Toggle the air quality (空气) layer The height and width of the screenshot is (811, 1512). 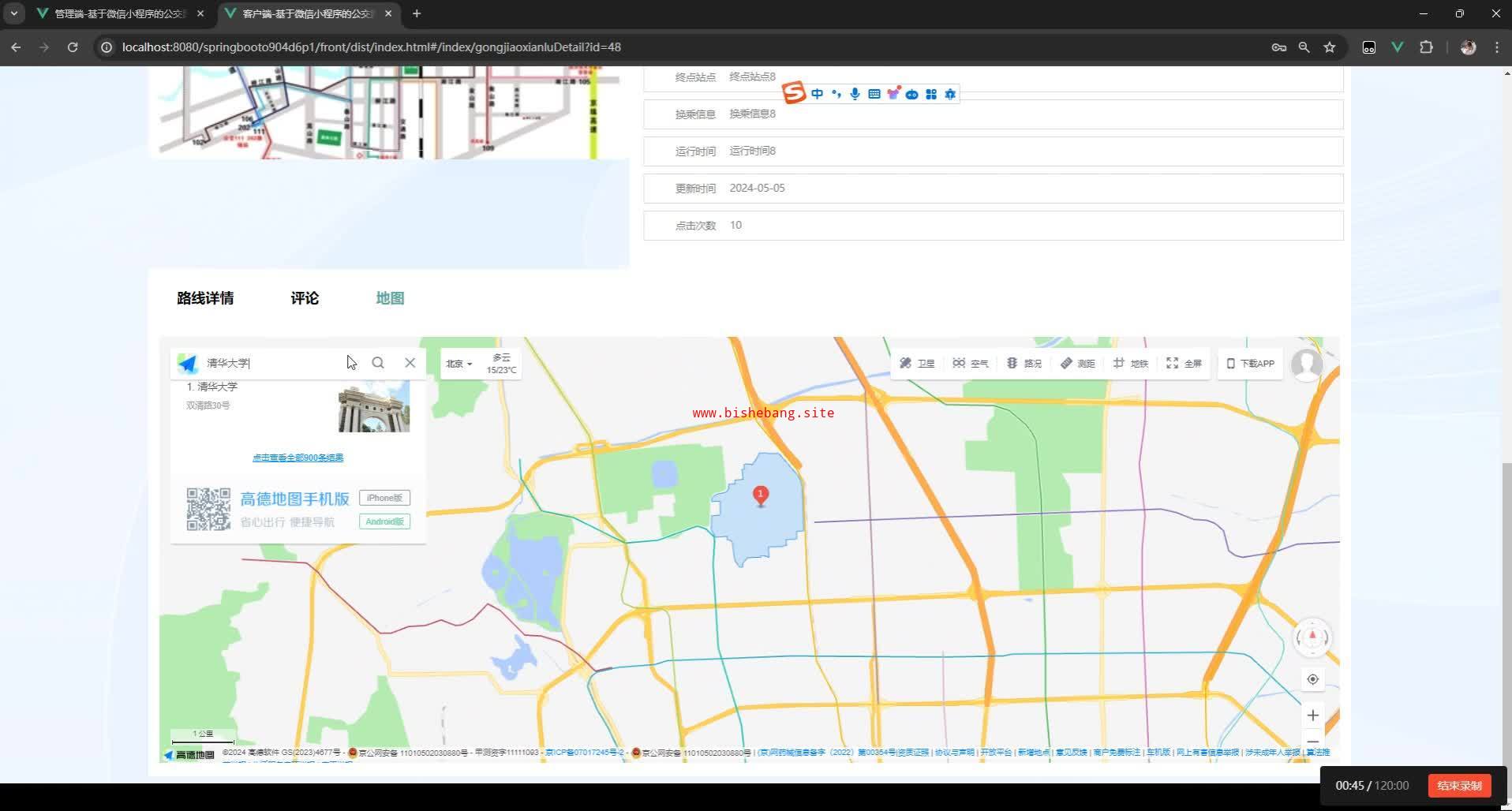(970, 364)
